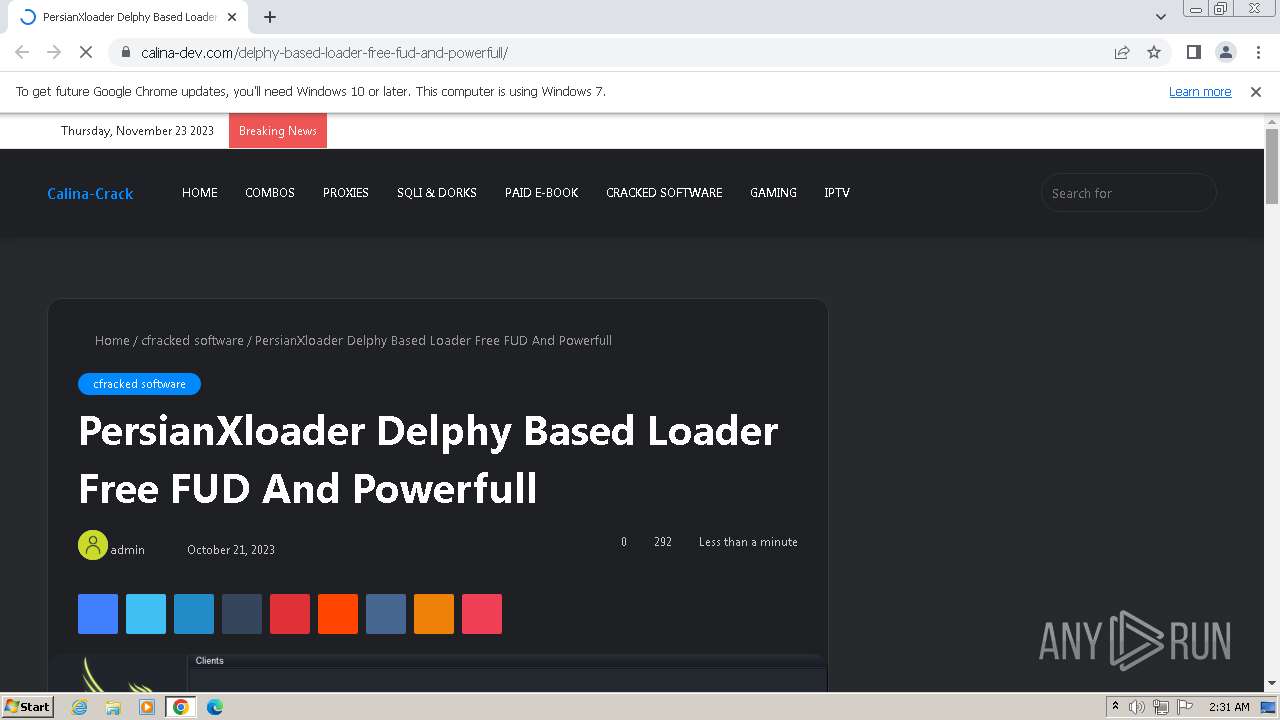
Task: Open the site info padlock icon
Action: [x=125, y=52]
